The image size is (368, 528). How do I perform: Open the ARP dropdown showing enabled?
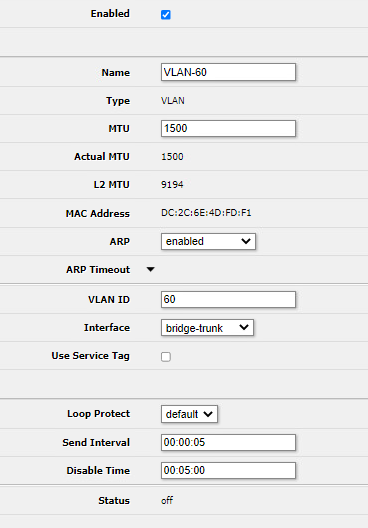point(208,241)
